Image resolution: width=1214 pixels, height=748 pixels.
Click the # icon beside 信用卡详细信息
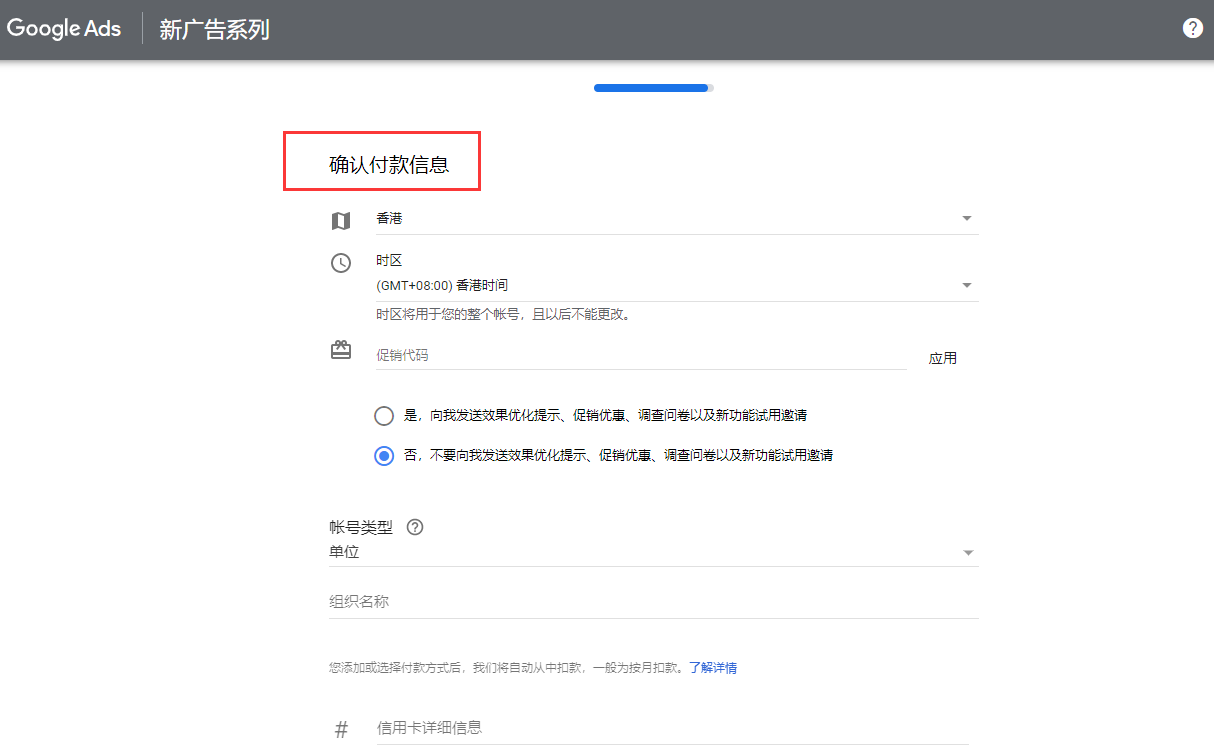click(341, 730)
